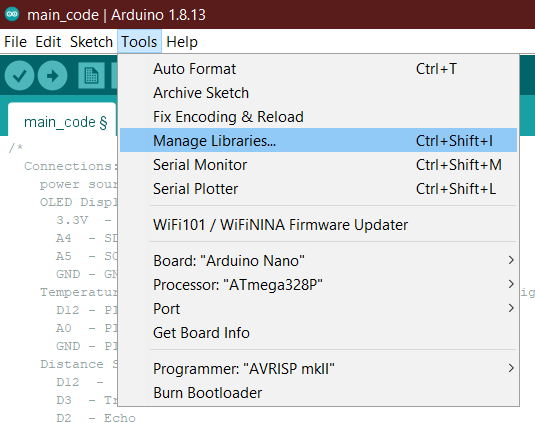Choose Auto Format from Tools menu
The width and height of the screenshot is (535, 423).
tap(318, 69)
